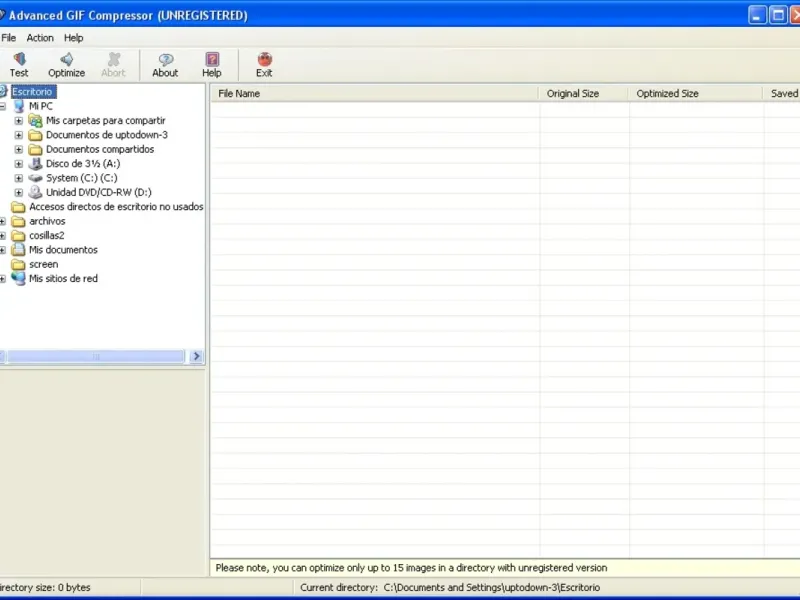The width and height of the screenshot is (800, 600).
Task: Select the Mis sitios de red icon
Action: [19, 279]
